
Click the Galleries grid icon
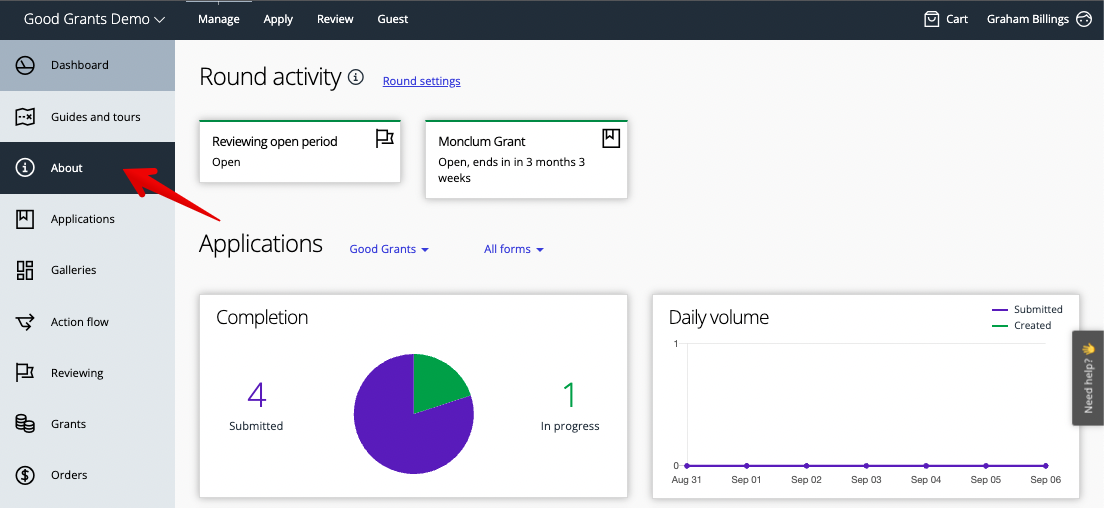click(x=25, y=270)
